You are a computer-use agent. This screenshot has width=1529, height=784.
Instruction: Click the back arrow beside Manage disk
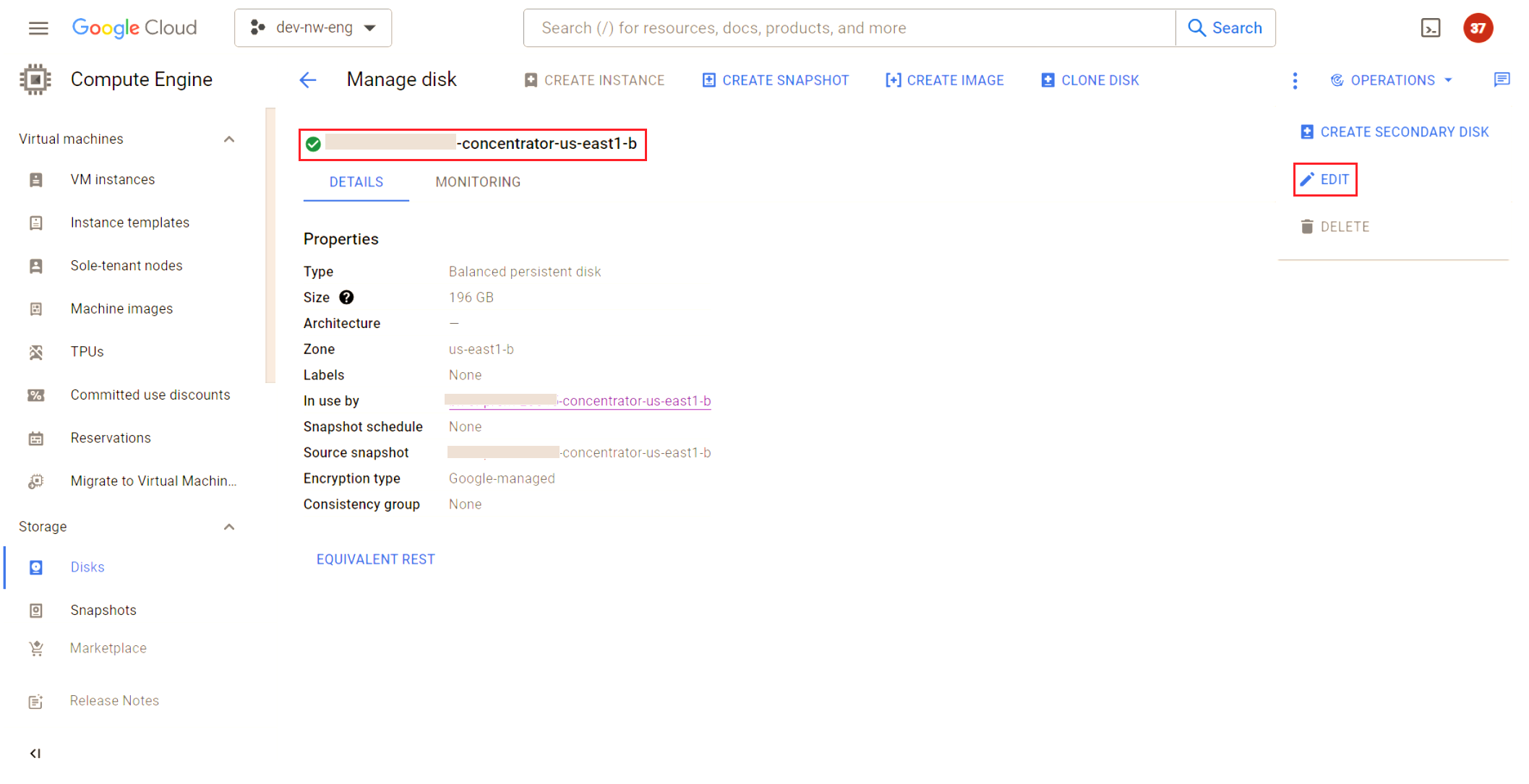click(308, 80)
